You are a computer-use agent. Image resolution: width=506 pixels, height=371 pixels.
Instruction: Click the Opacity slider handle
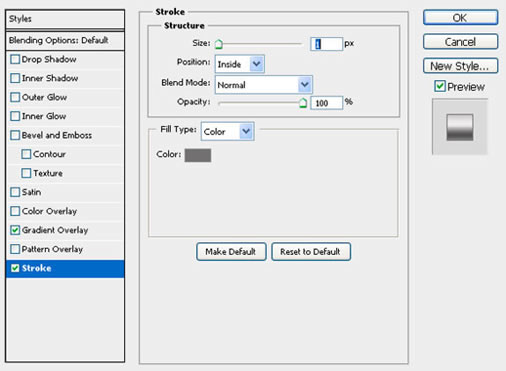303,103
